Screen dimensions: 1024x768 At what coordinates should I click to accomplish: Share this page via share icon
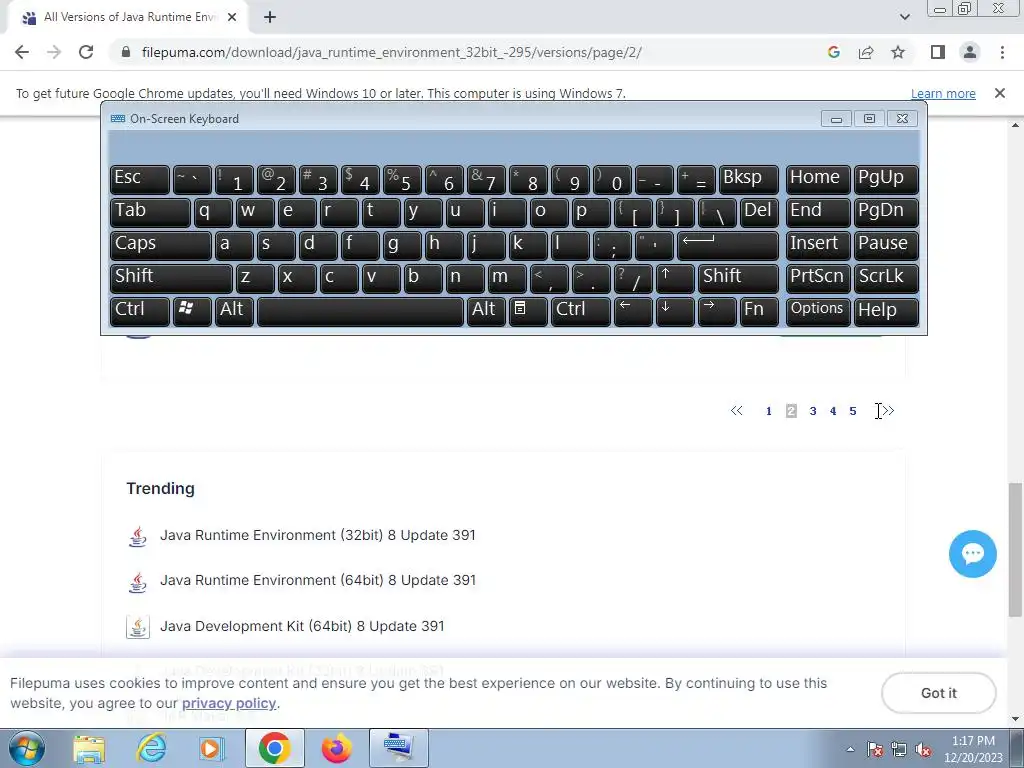tap(866, 52)
